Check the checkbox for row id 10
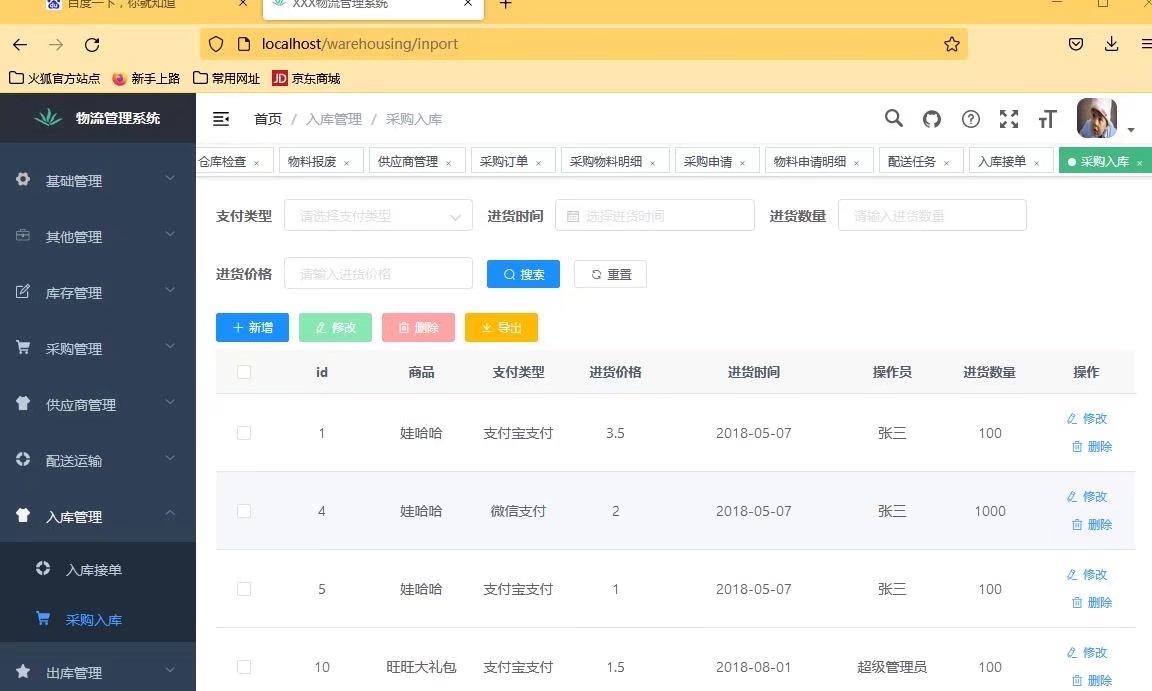 (x=244, y=667)
